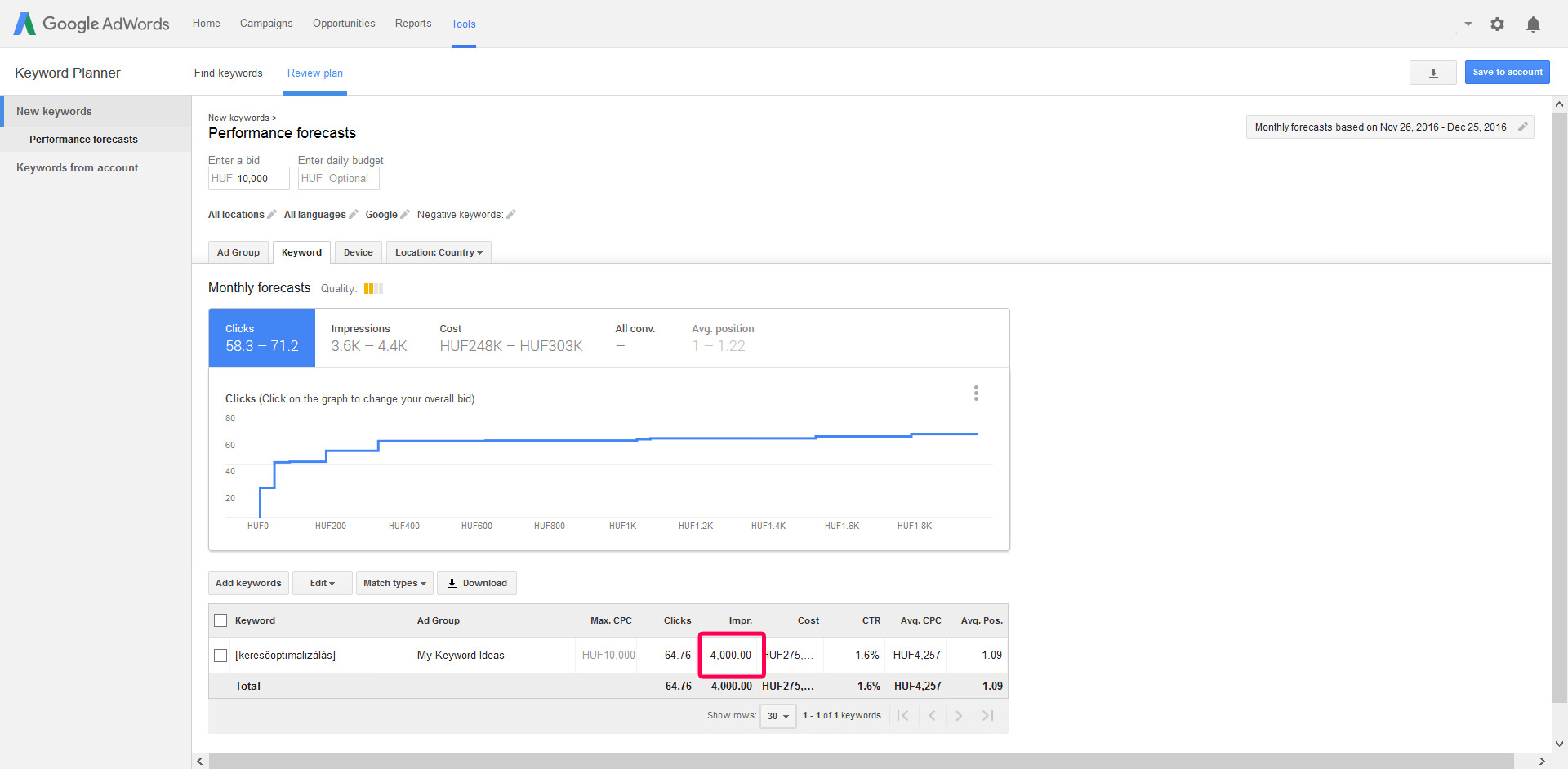
Task: Go to first page of keywords
Action: coord(902,715)
